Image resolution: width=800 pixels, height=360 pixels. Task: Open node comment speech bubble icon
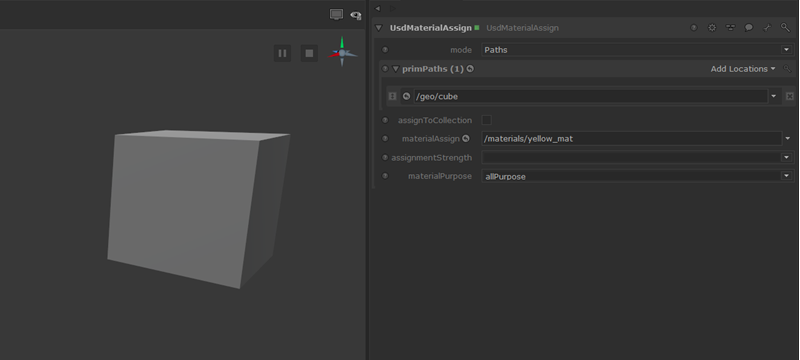click(748, 28)
